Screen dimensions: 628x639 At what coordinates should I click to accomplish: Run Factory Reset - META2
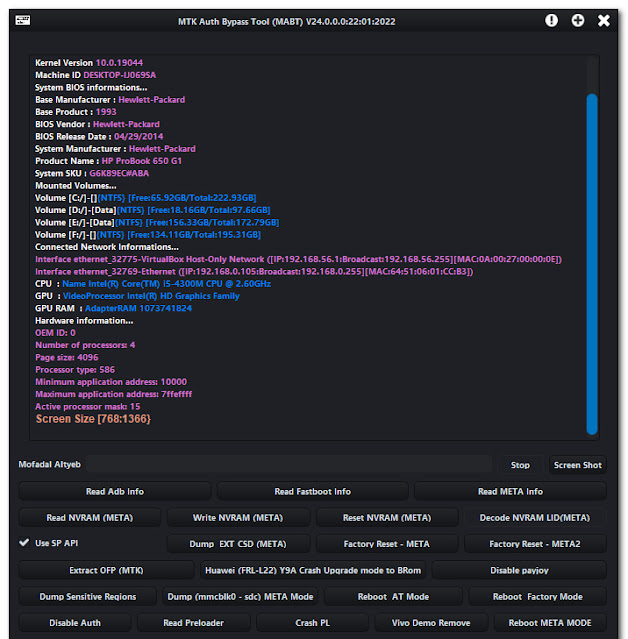click(x=535, y=544)
